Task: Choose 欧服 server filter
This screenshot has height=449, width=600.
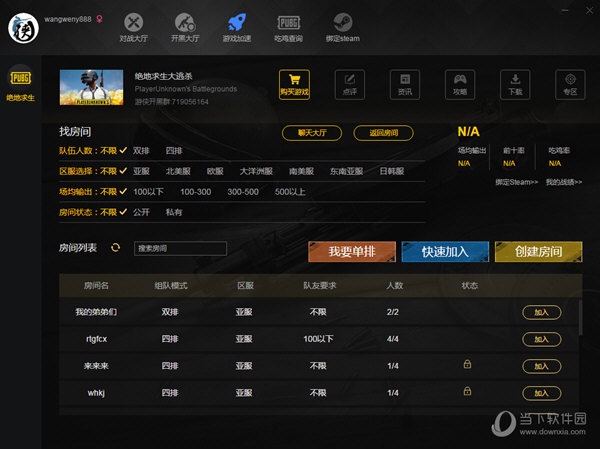Action: click(x=215, y=171)
